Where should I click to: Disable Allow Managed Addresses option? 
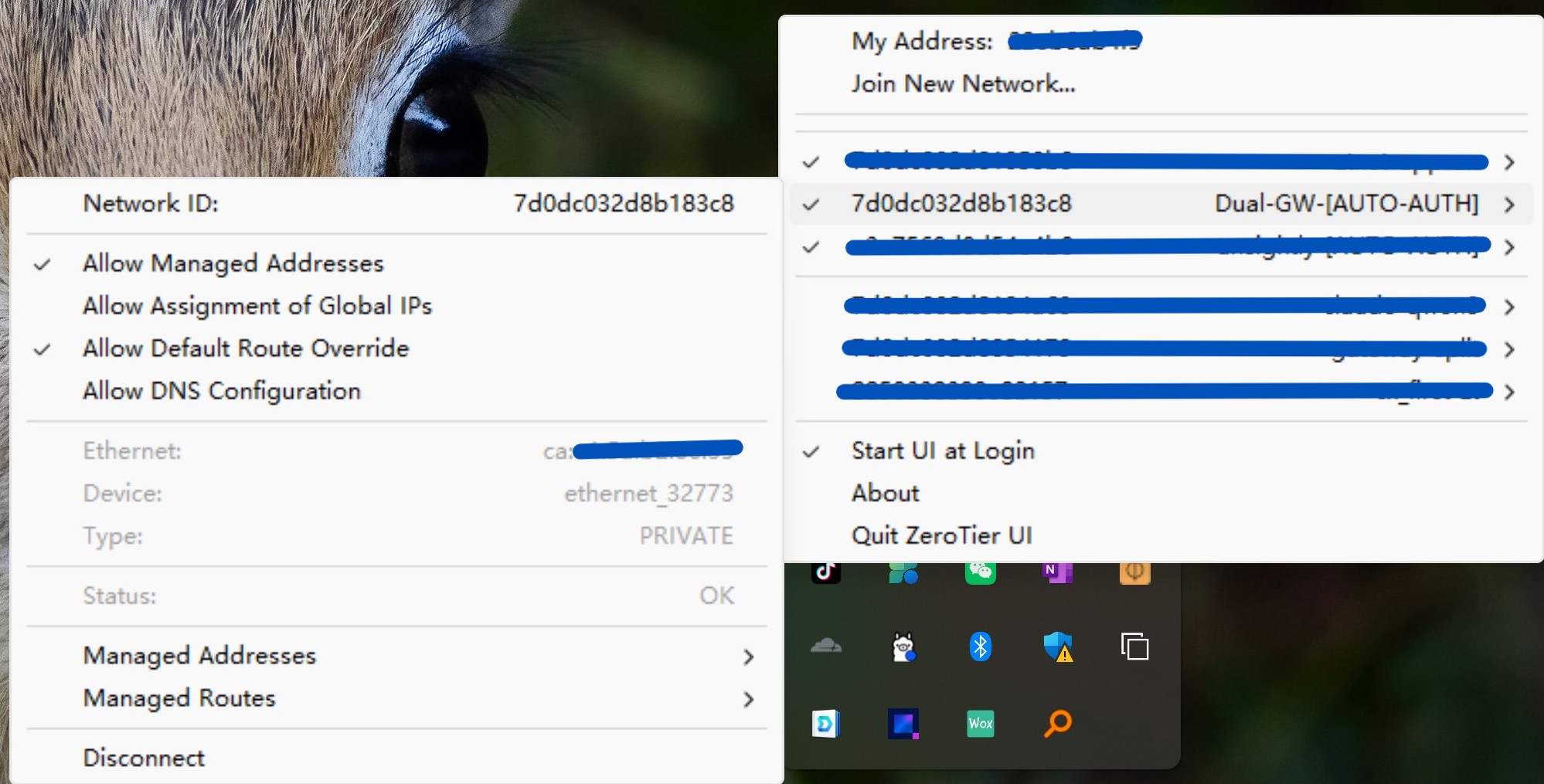(233, 263)
